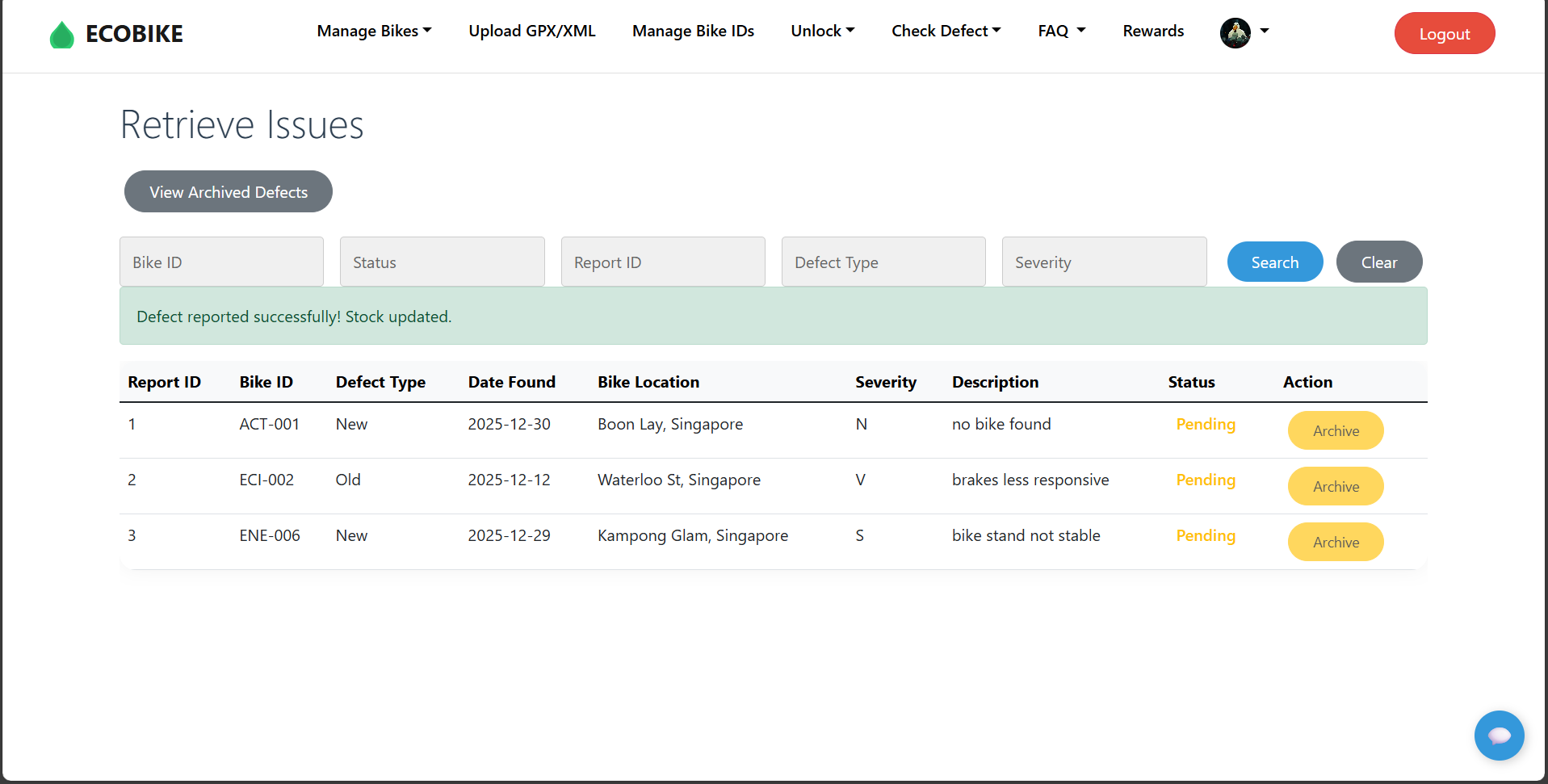Click the ECOBIKE leaf logo
The image size is (1548, 784).
pyautogui.click(x=61, y=34)
